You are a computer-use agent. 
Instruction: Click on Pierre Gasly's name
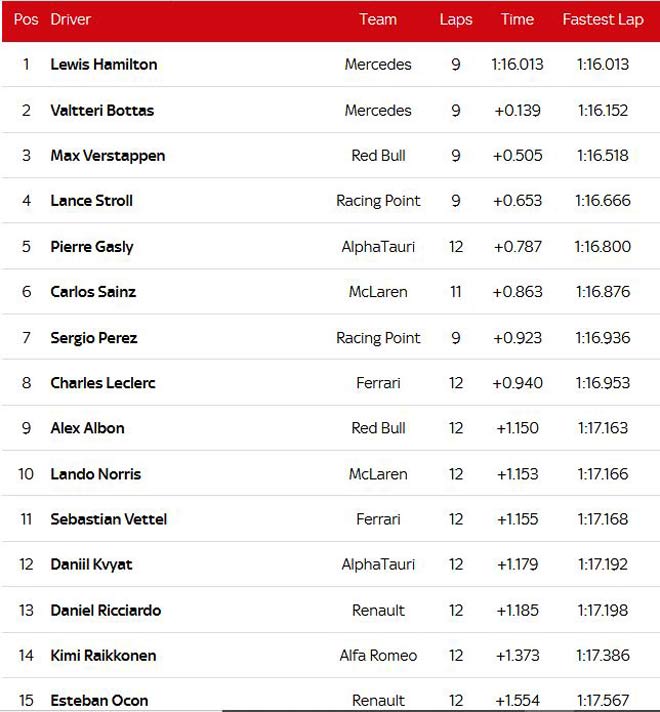pyautogui.click(x=92, y=246)
